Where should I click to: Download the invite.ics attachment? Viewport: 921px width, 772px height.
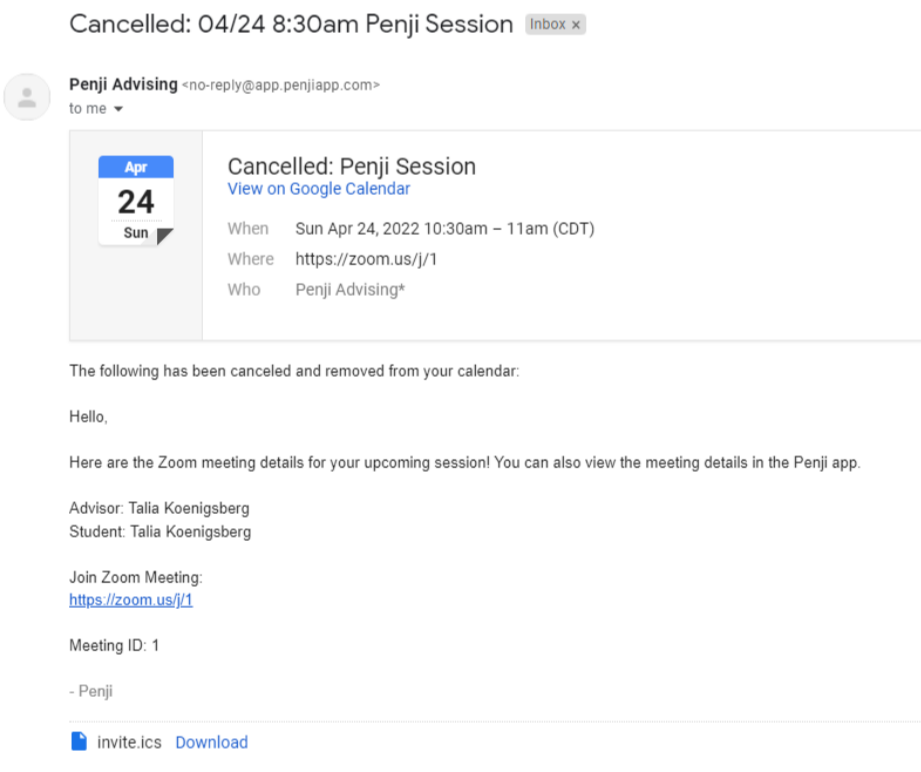(x=211, y=742)
